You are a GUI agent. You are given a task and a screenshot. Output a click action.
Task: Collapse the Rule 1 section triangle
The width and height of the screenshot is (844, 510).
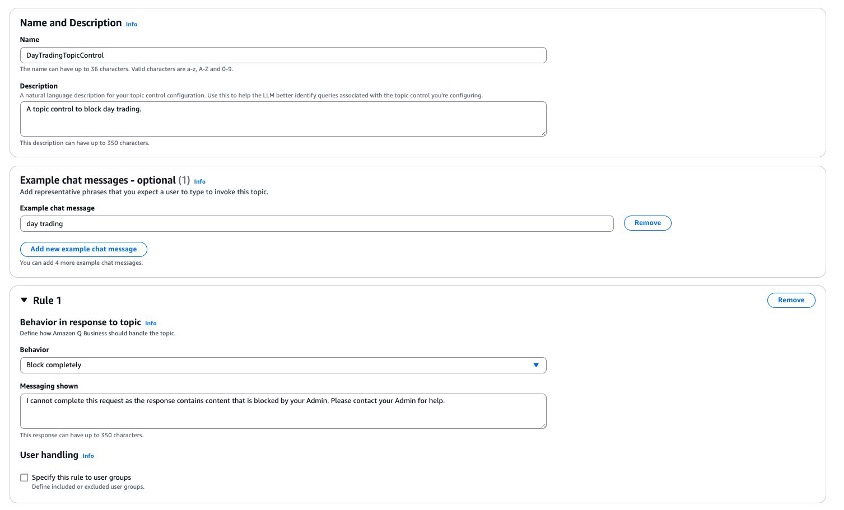click(x=24, y=300)
